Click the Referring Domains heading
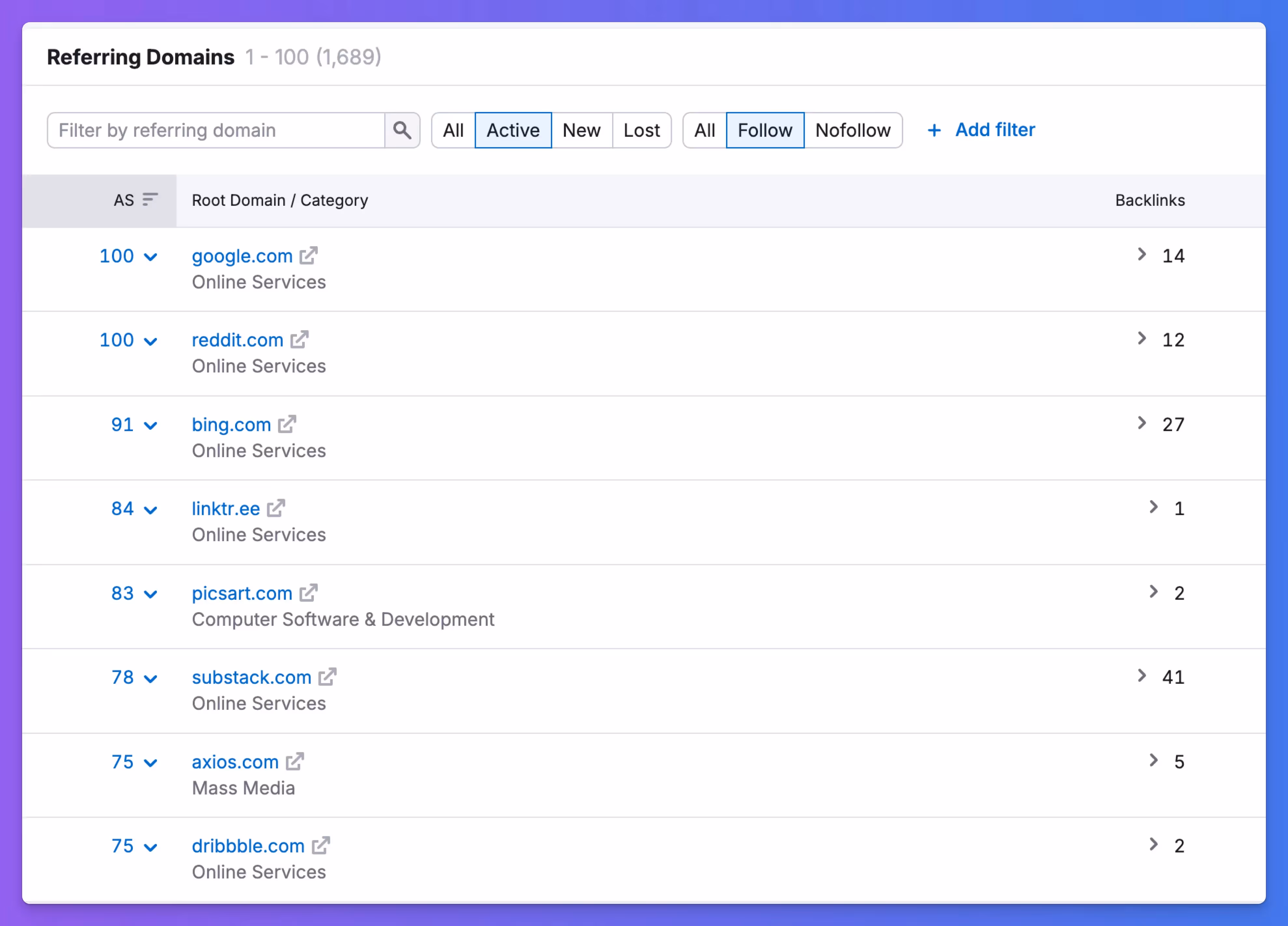1288x926 pixels. tap(140, 57)
